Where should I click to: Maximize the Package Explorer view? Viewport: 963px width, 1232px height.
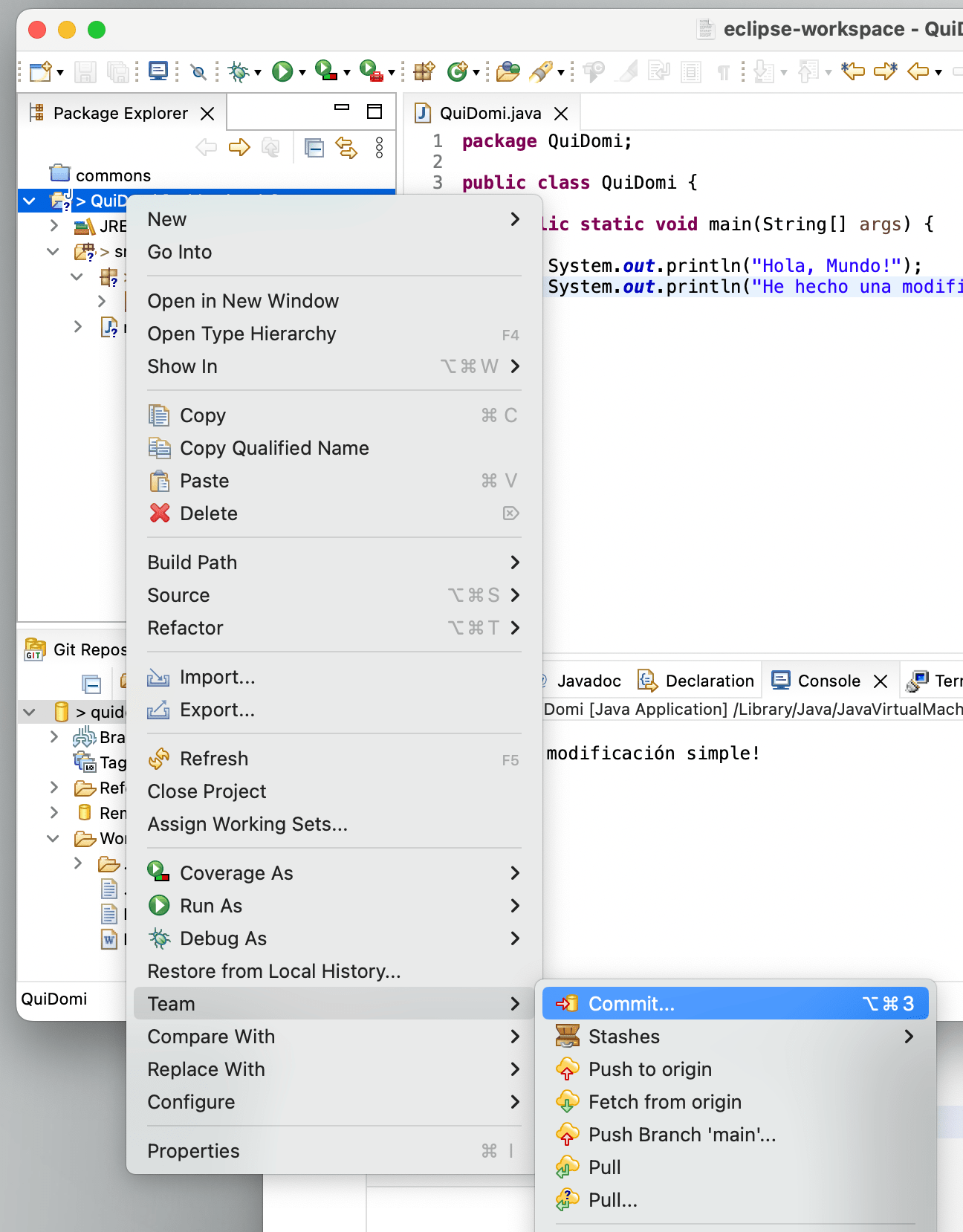tap(374, 111)
